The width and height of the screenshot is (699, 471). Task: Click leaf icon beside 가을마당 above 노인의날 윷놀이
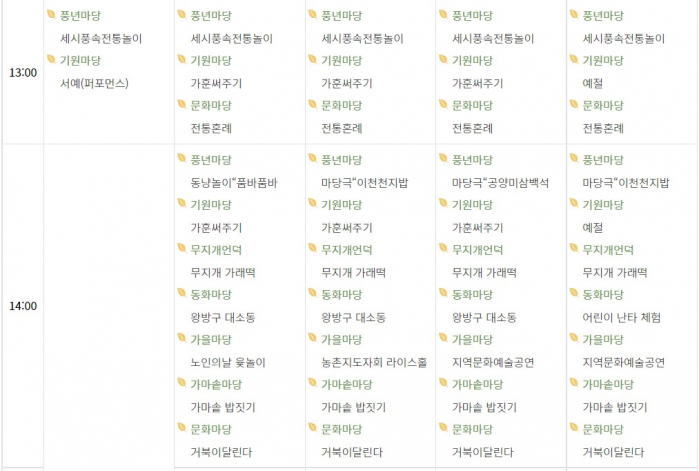tap(182, 339)
